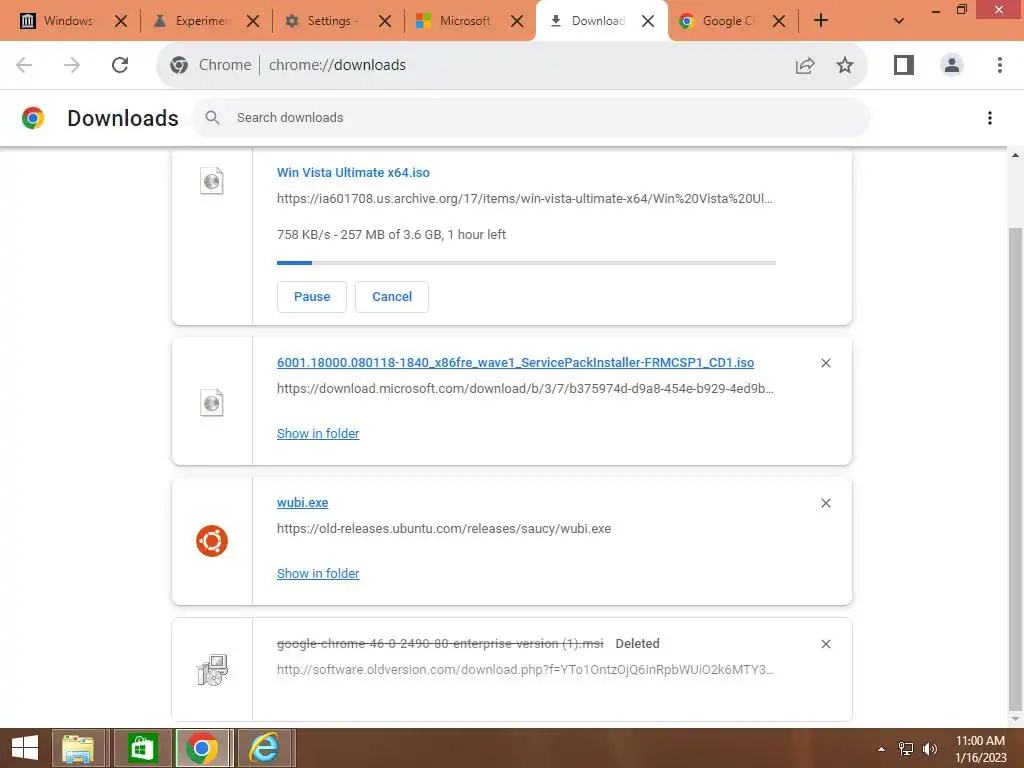This screenshot has height=768, width=1024.
Task: Close the Windows tab
Action: click(x=121, y=21)
